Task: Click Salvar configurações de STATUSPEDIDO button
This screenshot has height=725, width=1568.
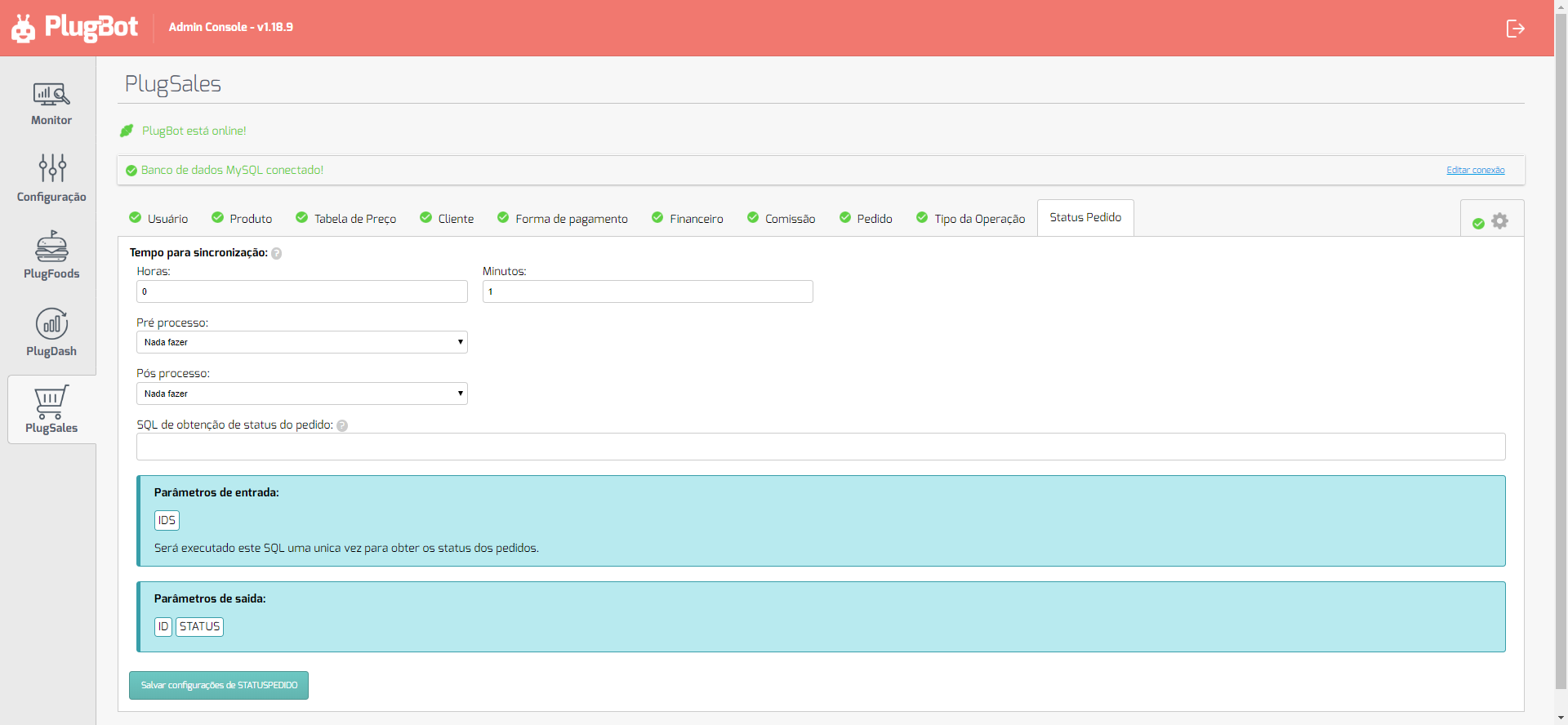Action: [x=219, y=685]
